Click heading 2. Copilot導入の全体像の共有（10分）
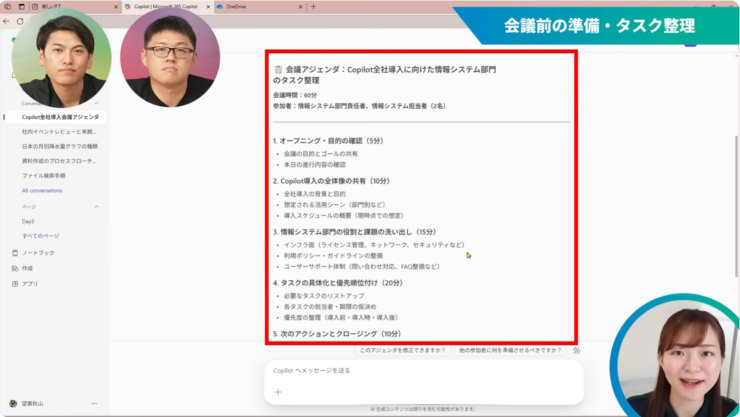The image size is (740, 417). pos(331,181)
